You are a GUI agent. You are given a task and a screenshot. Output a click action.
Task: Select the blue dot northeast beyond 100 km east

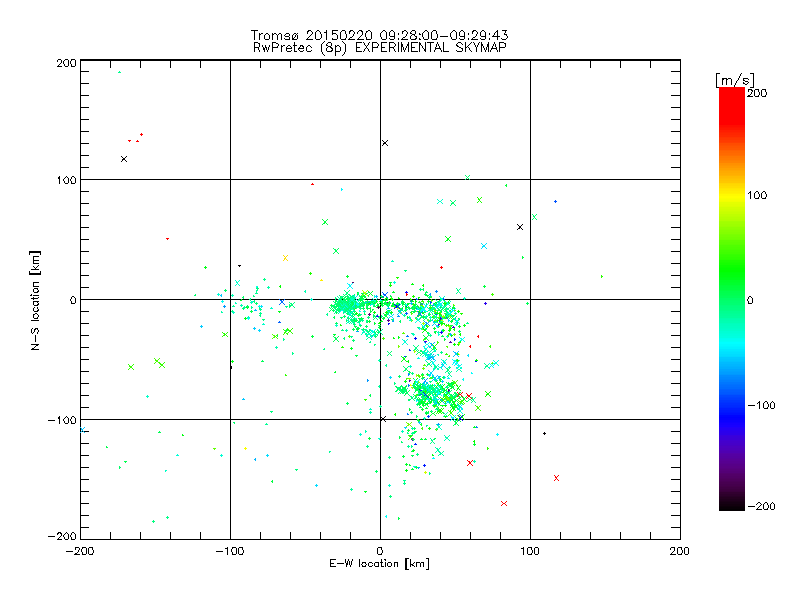pyautogui.click(x=556, y=202)
